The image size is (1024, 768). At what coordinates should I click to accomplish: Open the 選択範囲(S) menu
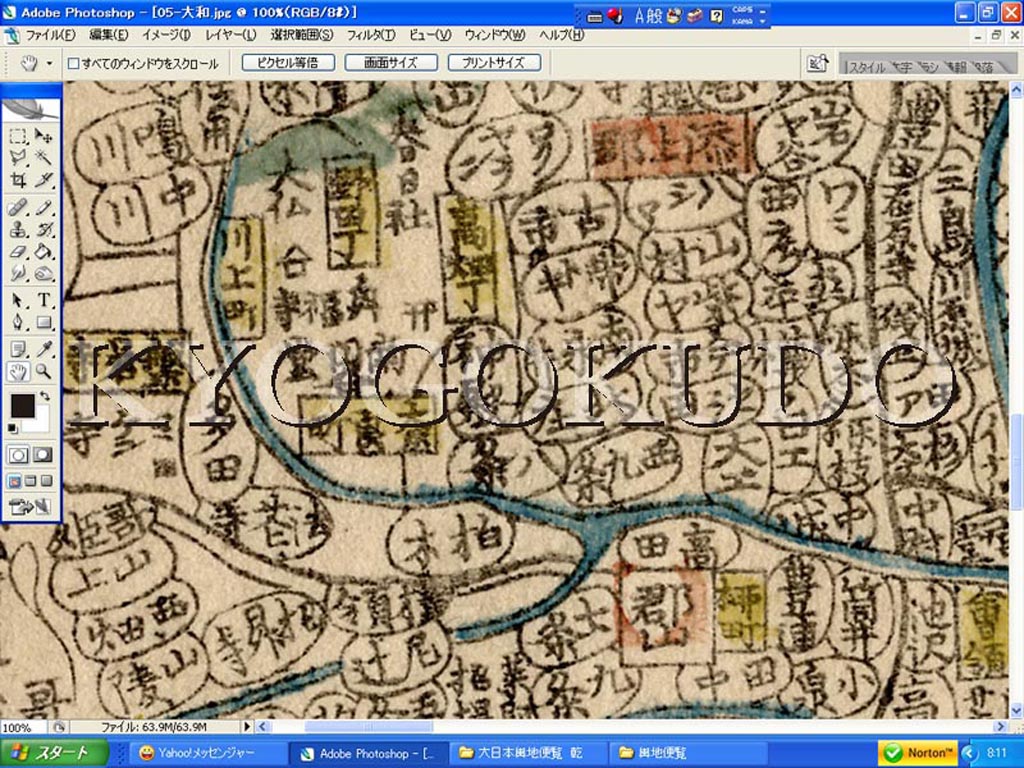[302, 35]
